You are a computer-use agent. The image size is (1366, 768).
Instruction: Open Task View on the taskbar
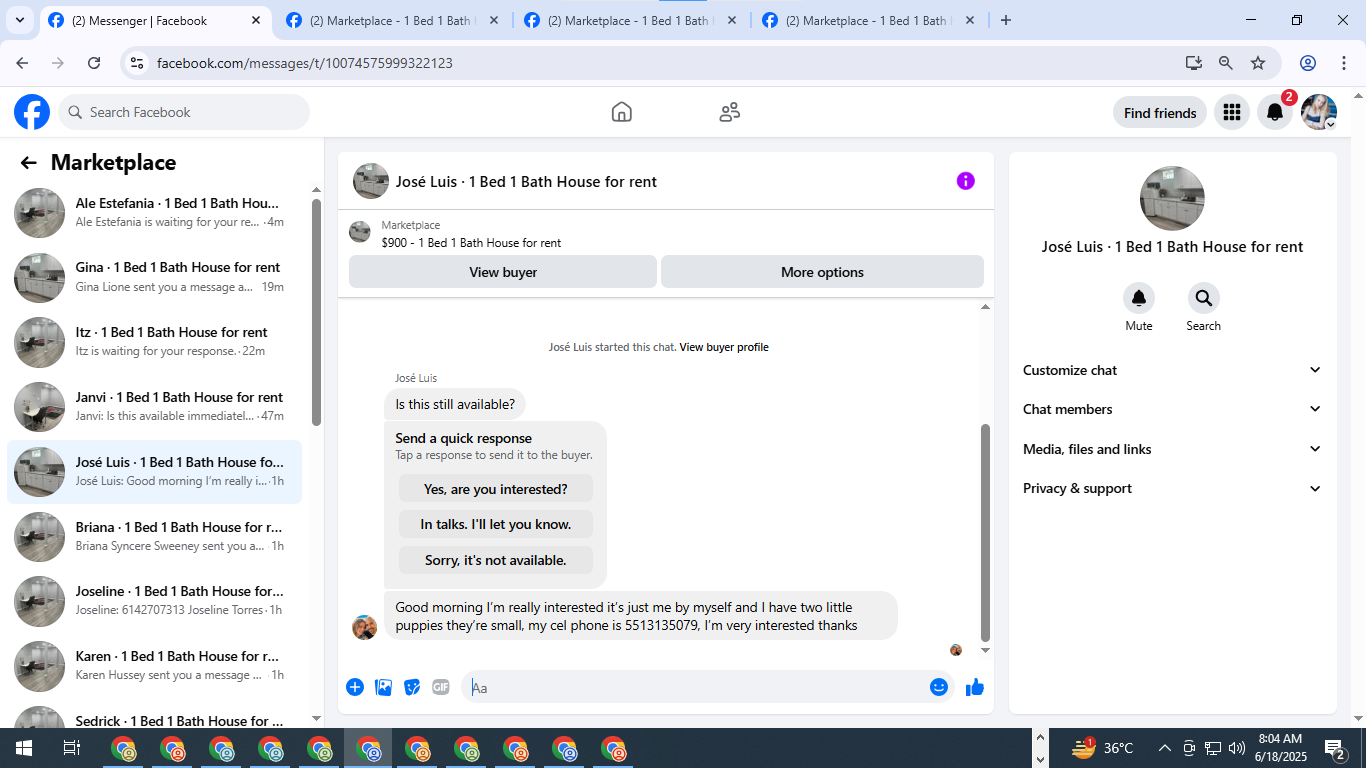[71, 748]
